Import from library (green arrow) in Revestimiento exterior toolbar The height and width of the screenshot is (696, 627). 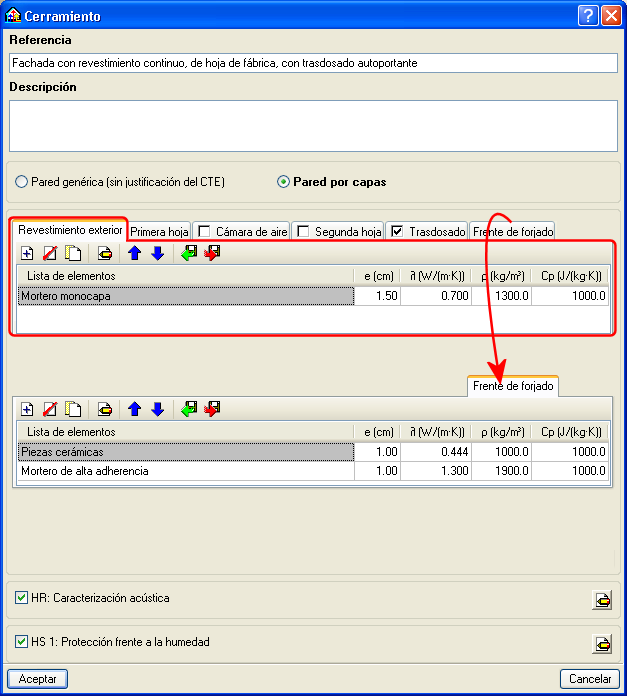tap(189, 253)
